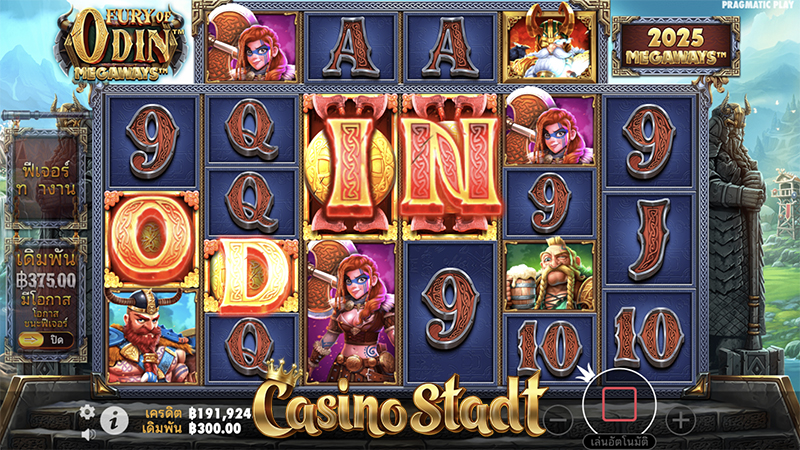Open the game info icon
This screenshot has width=800, height=450.
(114, 420)
